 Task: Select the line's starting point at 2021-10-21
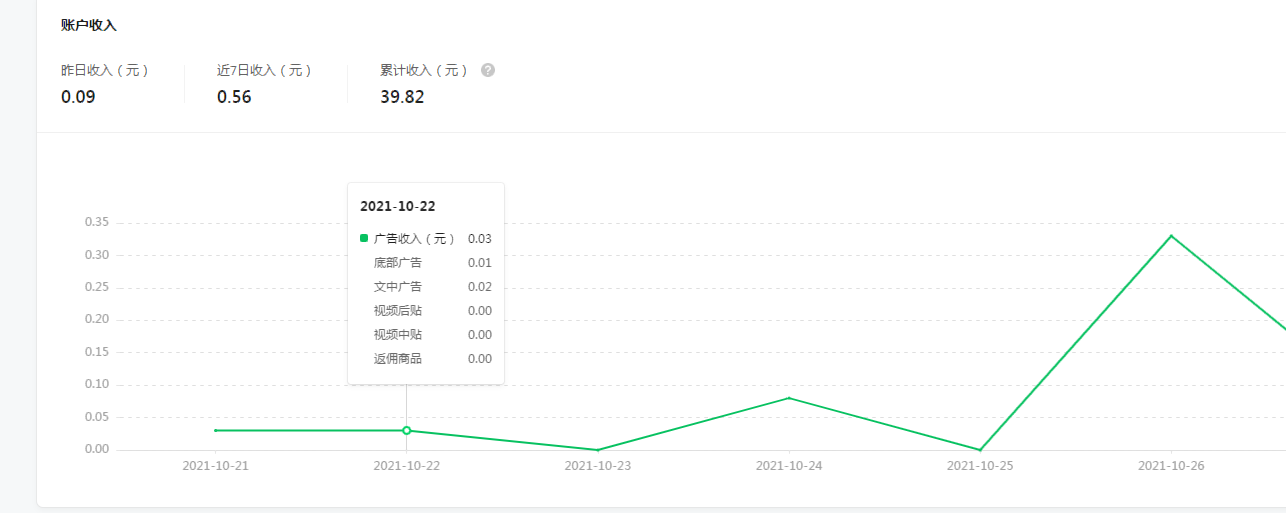click(215, 430)
